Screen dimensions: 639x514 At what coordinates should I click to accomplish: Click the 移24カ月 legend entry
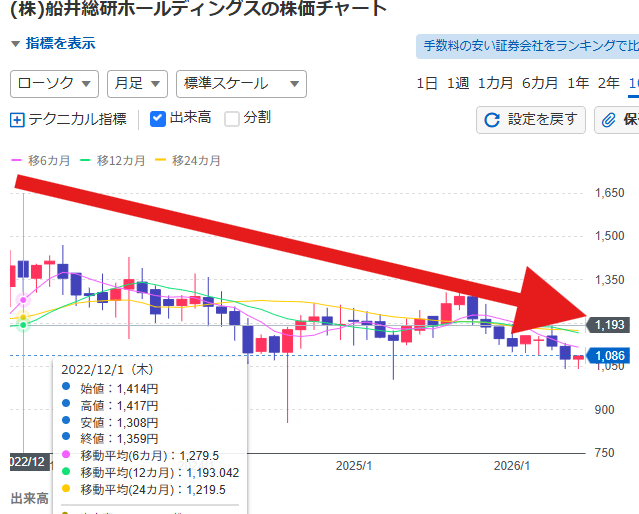pyautogui.click(x=188, y=161)
